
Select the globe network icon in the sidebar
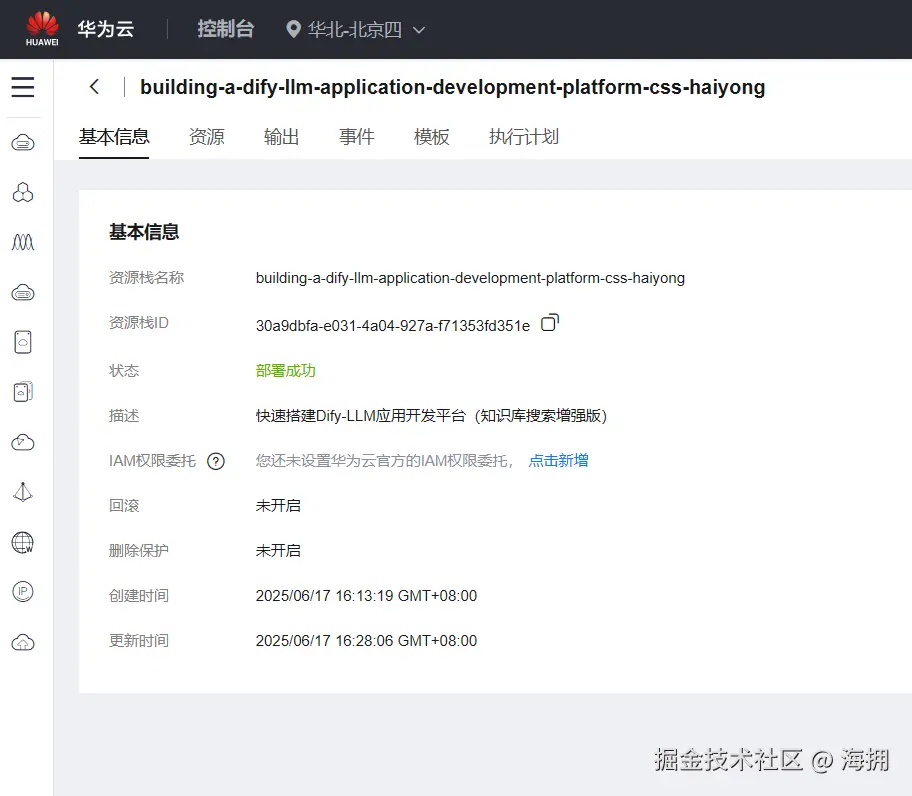(x=22, y=543)
